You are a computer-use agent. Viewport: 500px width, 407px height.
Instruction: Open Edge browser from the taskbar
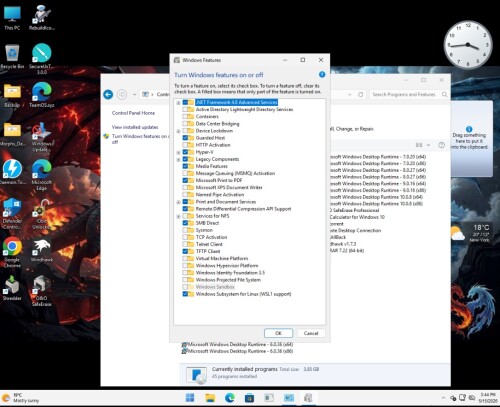[x=229, y=397]
